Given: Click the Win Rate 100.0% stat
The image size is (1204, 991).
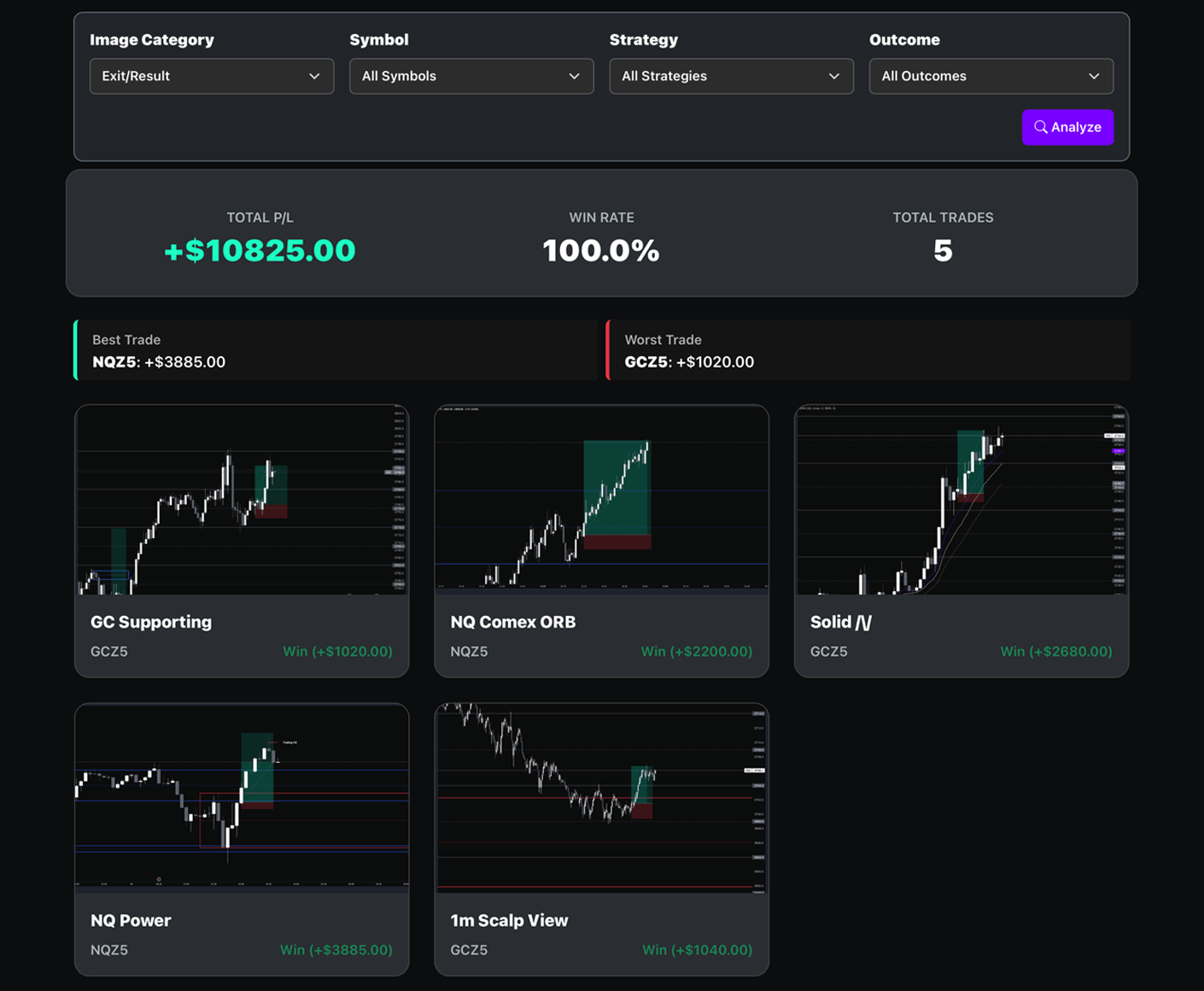Looking at the screenshot, I should coord(601,250).
